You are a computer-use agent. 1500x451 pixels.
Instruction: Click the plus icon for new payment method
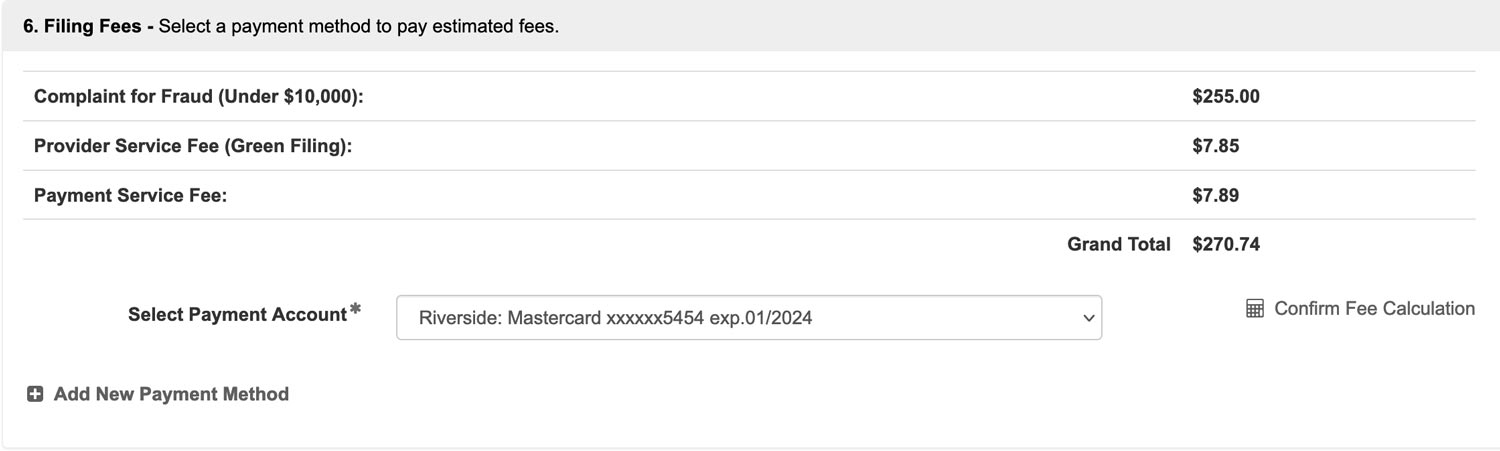pos(35,395)
